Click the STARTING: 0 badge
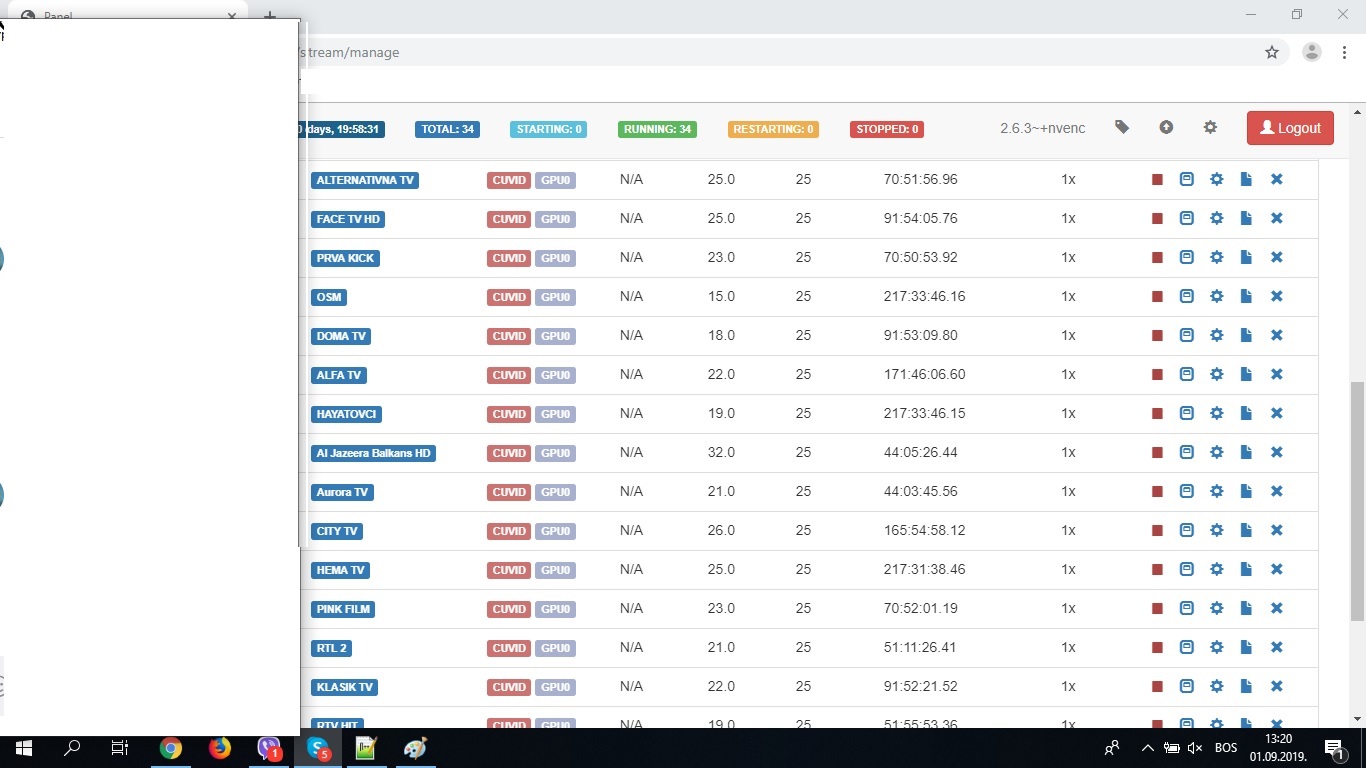The width and height of the screenshot is (1366, 768). [549, 129]
